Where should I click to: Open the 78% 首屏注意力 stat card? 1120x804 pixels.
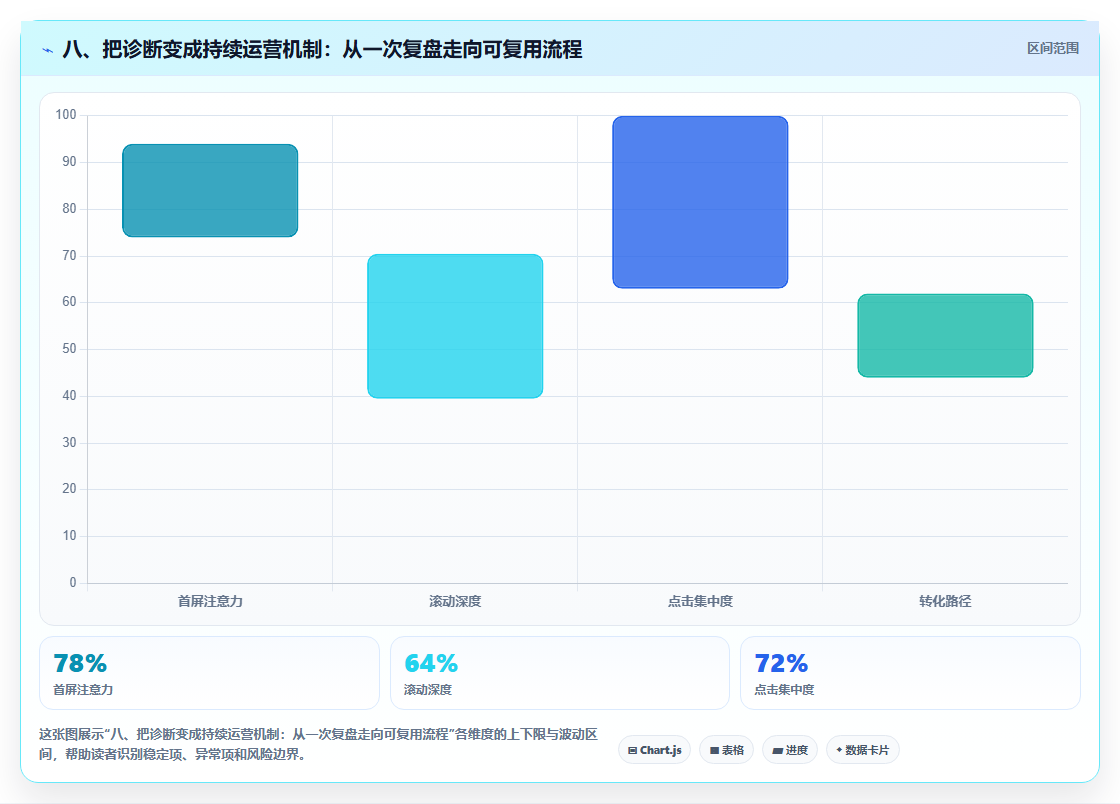(209, 673)
